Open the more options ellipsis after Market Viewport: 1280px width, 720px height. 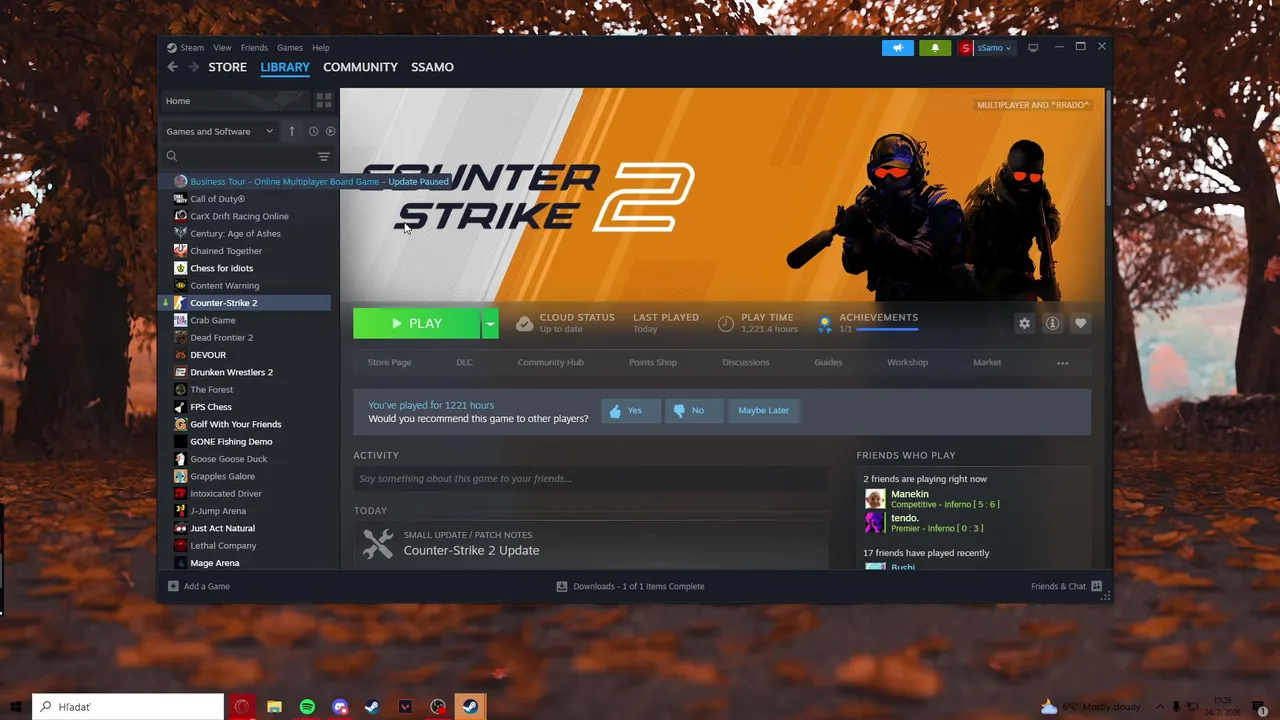point(1063,363)
